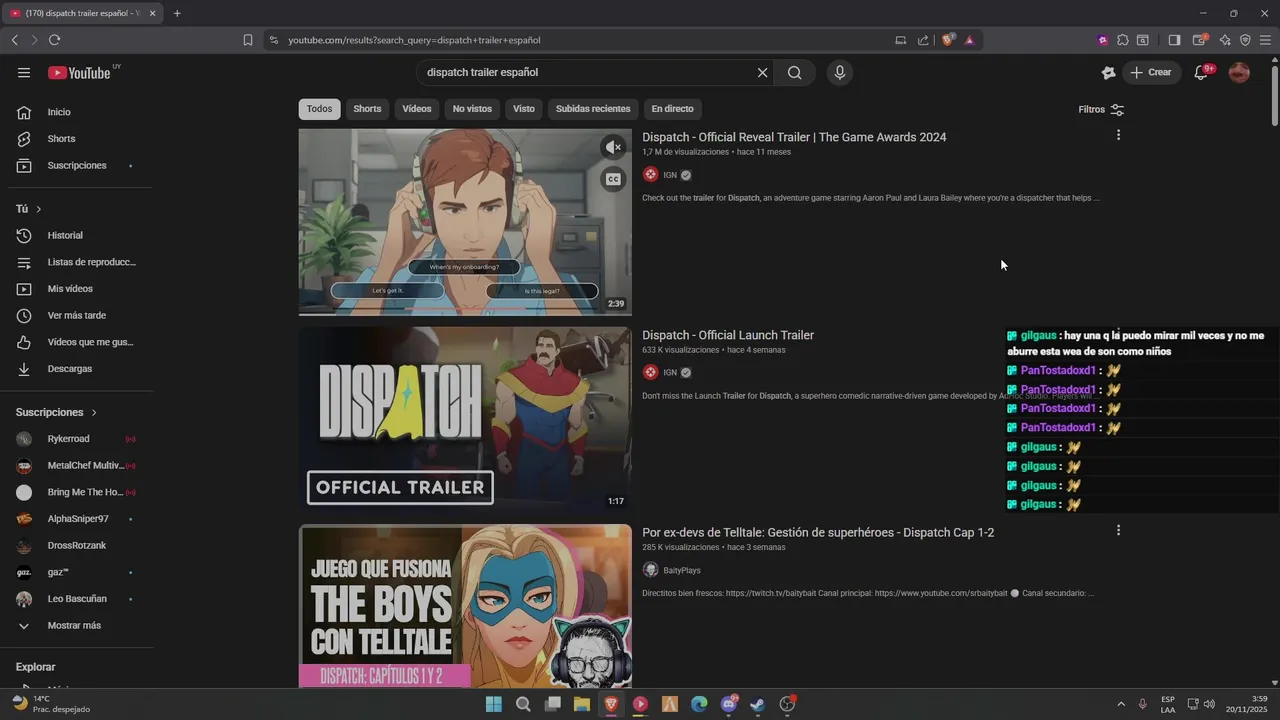Viewport: 1280px width, 720px height.
Task: Click the Brave Rewards triangle icon
Action: [x=969, y=40]
